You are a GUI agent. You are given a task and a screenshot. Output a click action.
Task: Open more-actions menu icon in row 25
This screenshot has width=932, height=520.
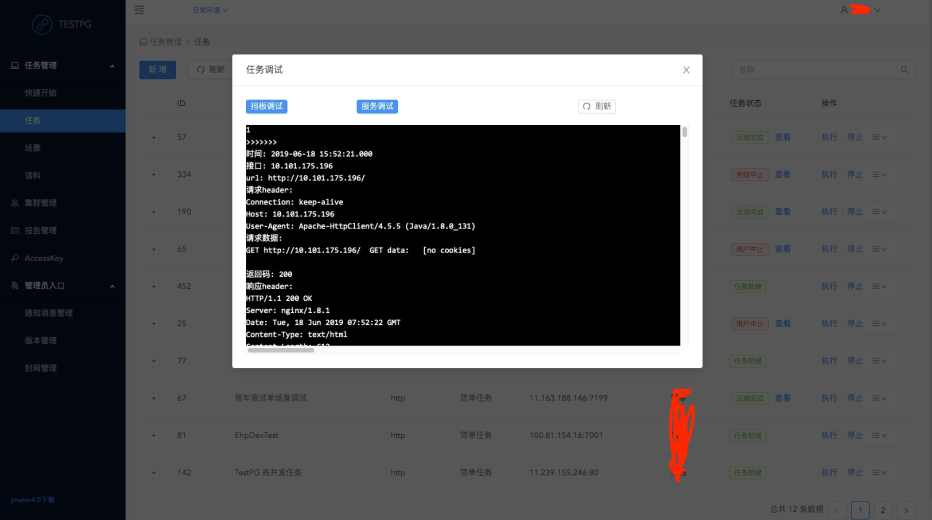(x=879, y=323)
